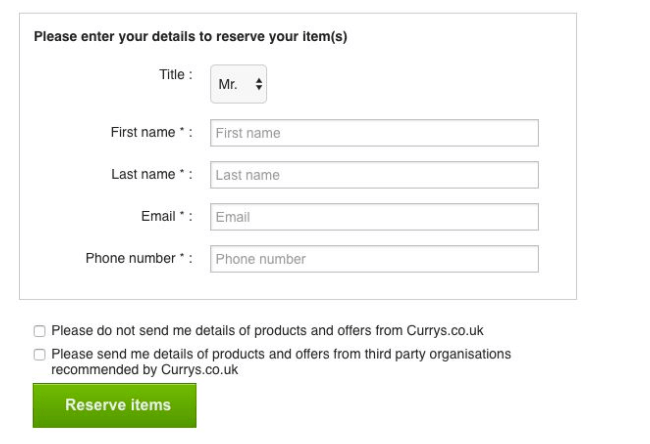Focus the First name input field

click(x=374, y=133)
